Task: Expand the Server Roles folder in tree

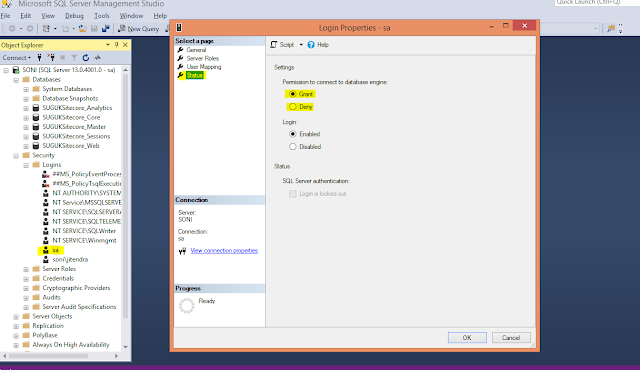Action: (26, 269)
